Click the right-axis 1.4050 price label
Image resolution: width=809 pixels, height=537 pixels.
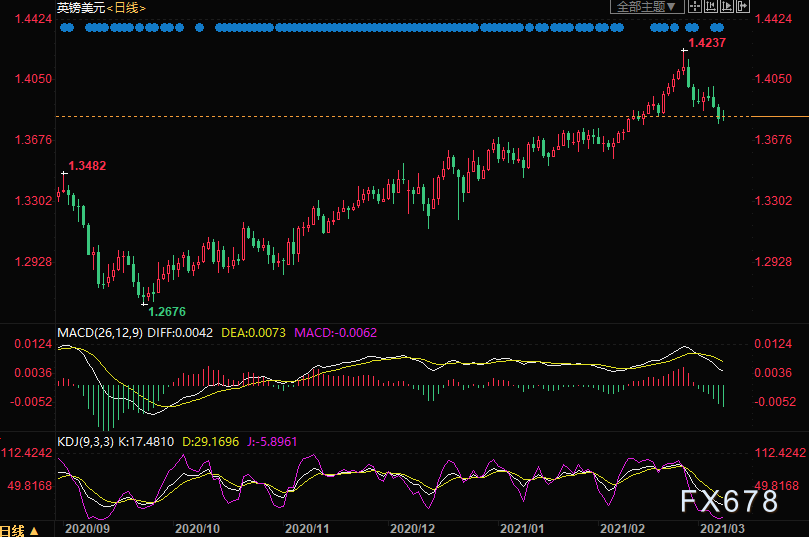point(773,79)
